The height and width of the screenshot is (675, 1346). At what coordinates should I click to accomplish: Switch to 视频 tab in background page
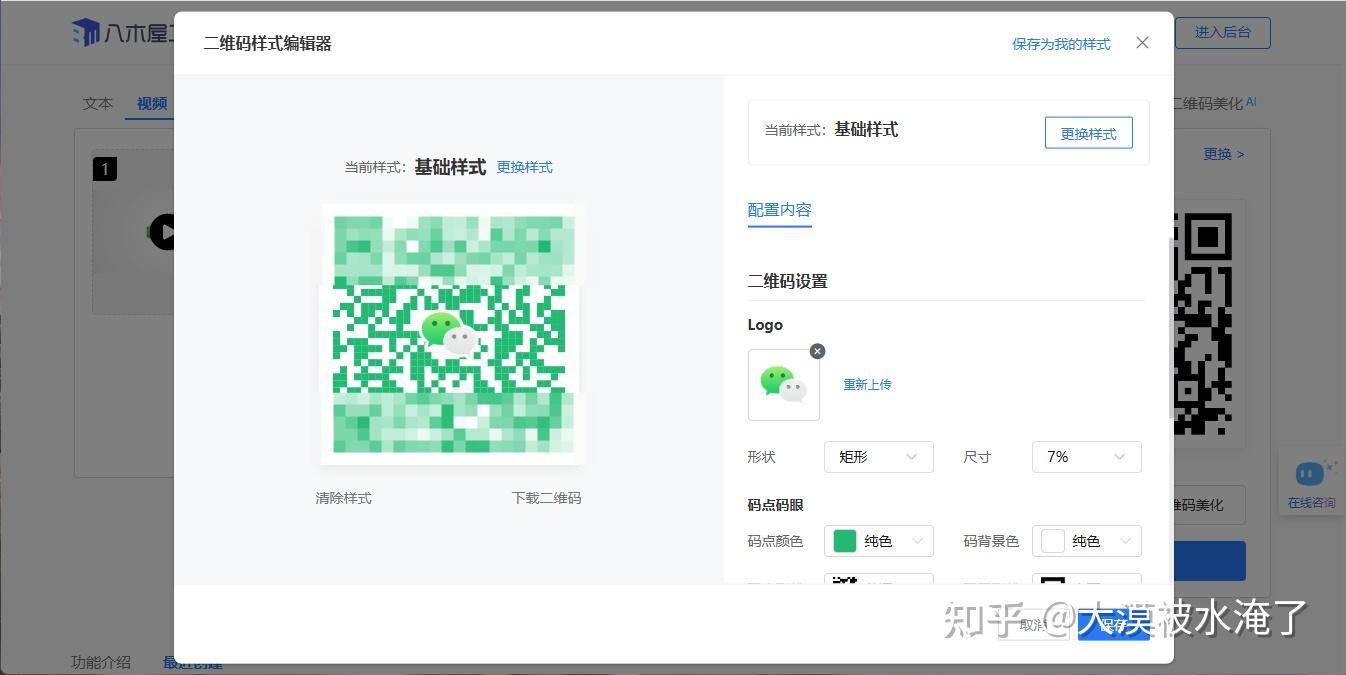click(x=151, y=104)
